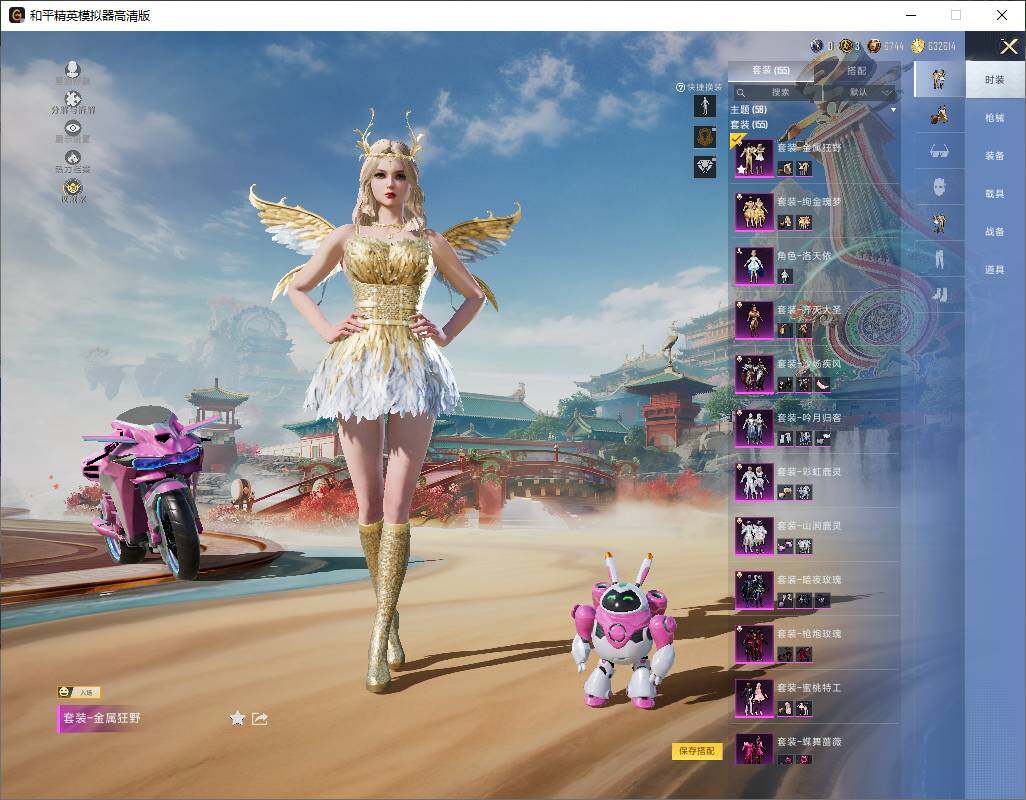Select the 套装-蝶舞蔷薇 outfit row
This screenshot has height=800, width=1026.
tap(814, 750)
